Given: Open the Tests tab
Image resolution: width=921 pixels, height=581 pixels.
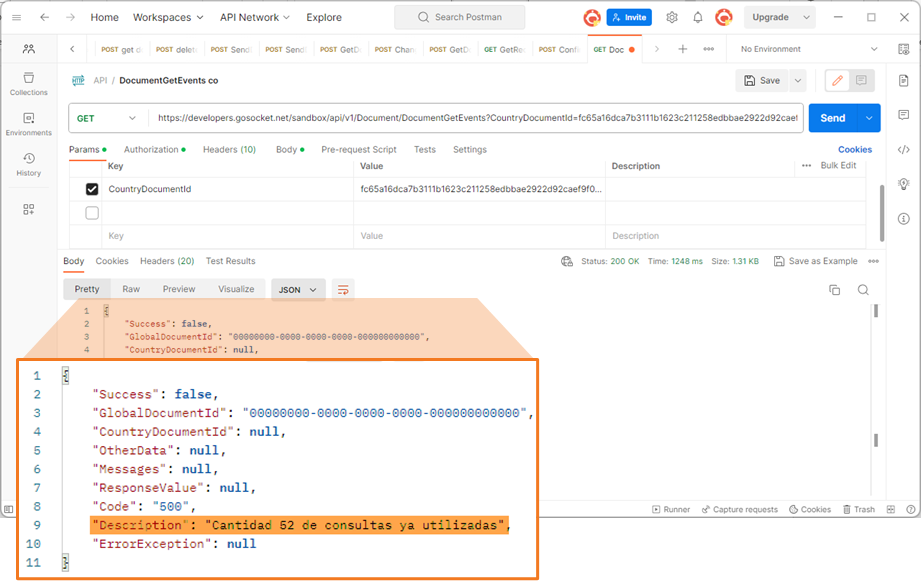Looking at the screenshot, I should point(425,150).
